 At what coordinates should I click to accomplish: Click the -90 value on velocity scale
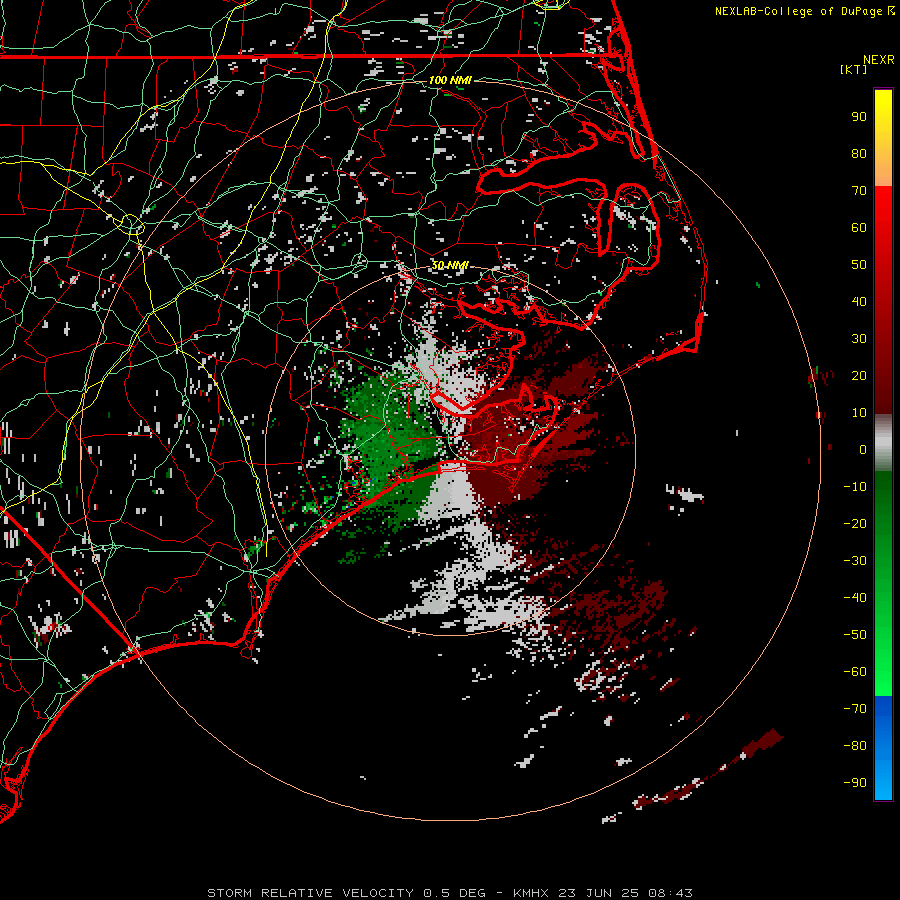(855, 783)
